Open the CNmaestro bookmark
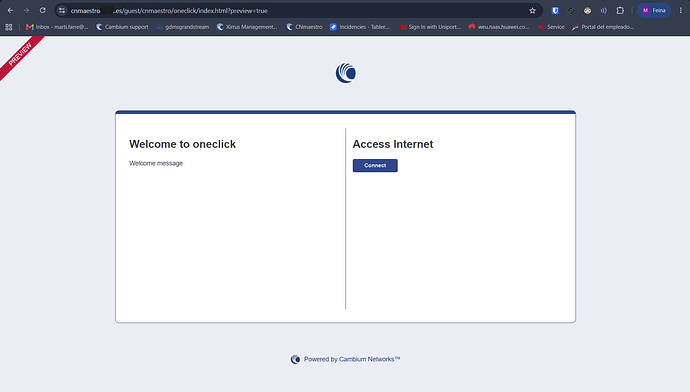Viewport: 690px width, 392px height. (304, 27)
